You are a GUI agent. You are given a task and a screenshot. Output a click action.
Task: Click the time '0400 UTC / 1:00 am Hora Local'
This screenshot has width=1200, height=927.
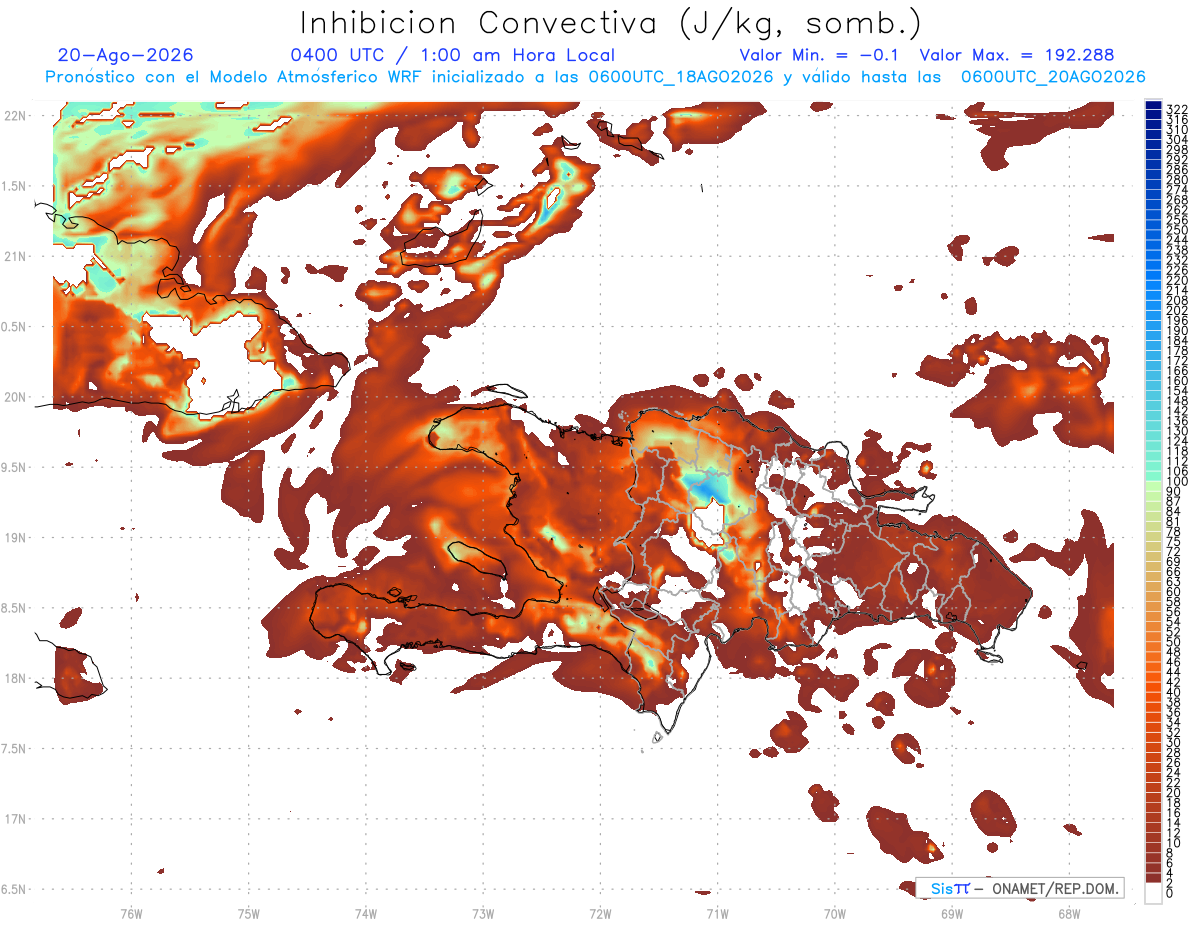(453, 55)
